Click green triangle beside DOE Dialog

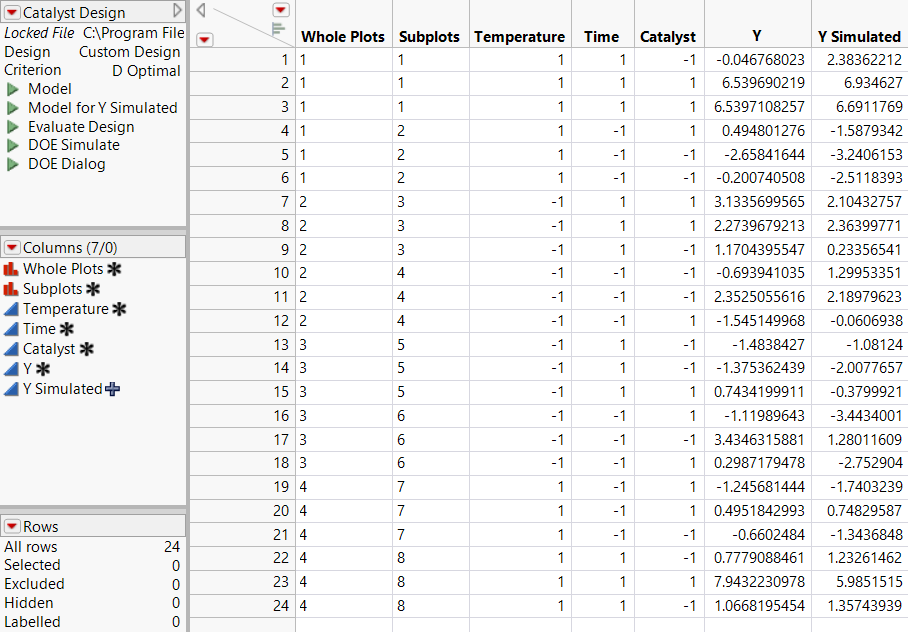click(x=13, y=164)
